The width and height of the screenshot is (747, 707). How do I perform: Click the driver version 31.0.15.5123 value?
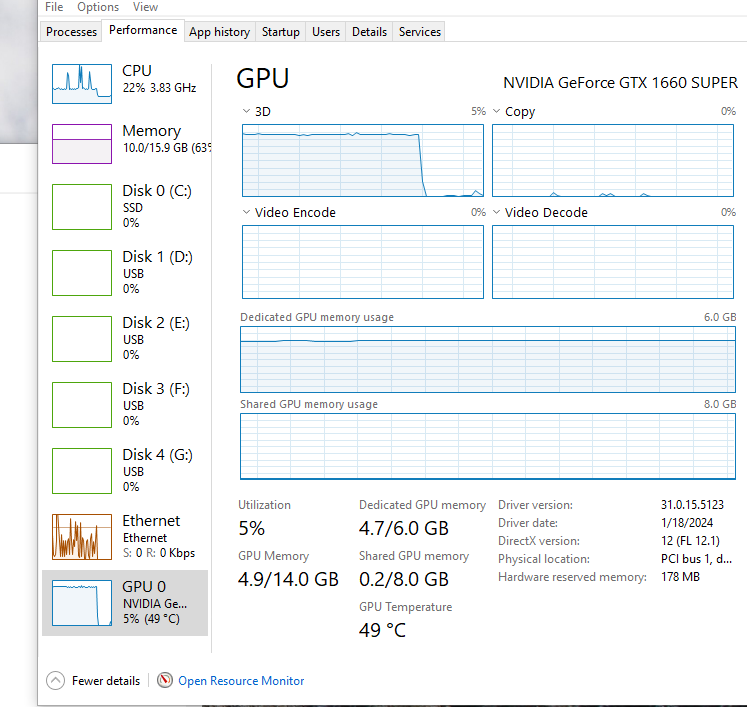[692, 505]
